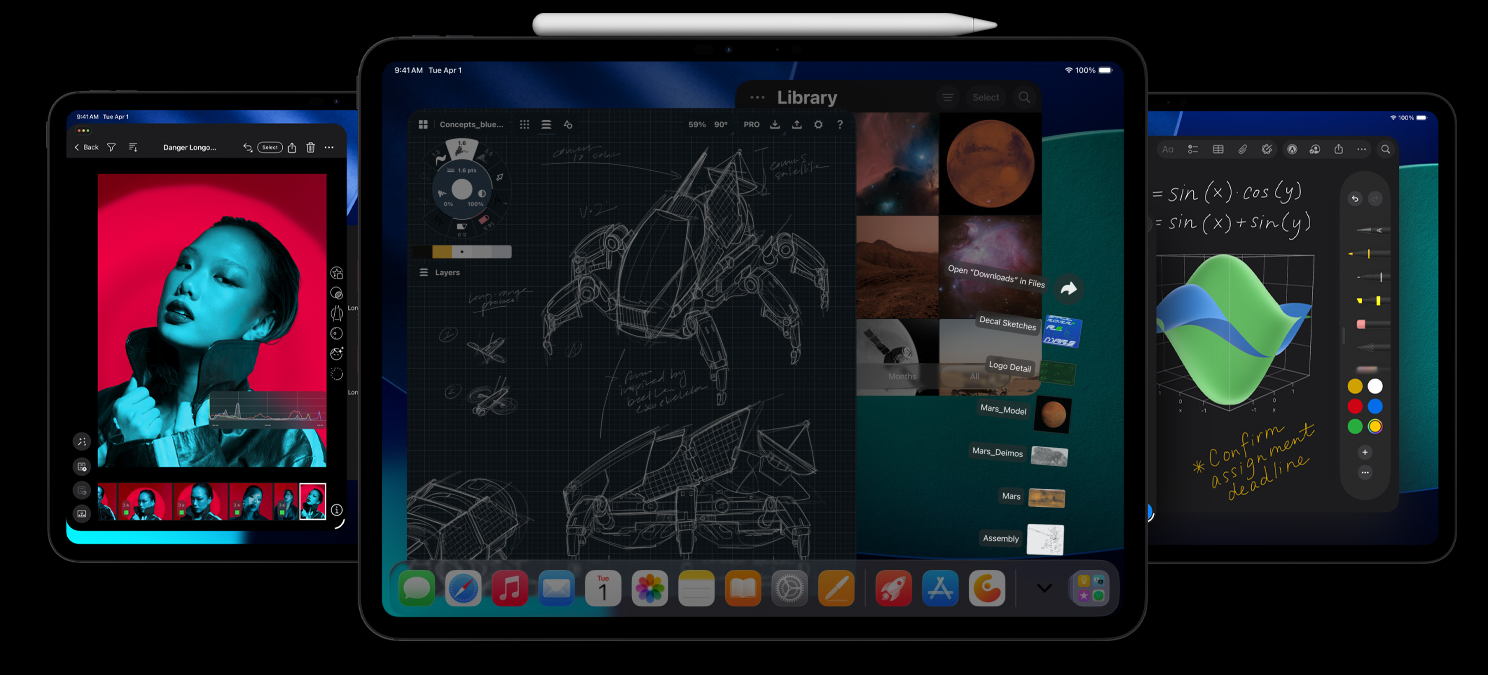The height and width of the screenshot is (675, 1488).
Task: Click the help question mark icon
Action: [839, 125]
